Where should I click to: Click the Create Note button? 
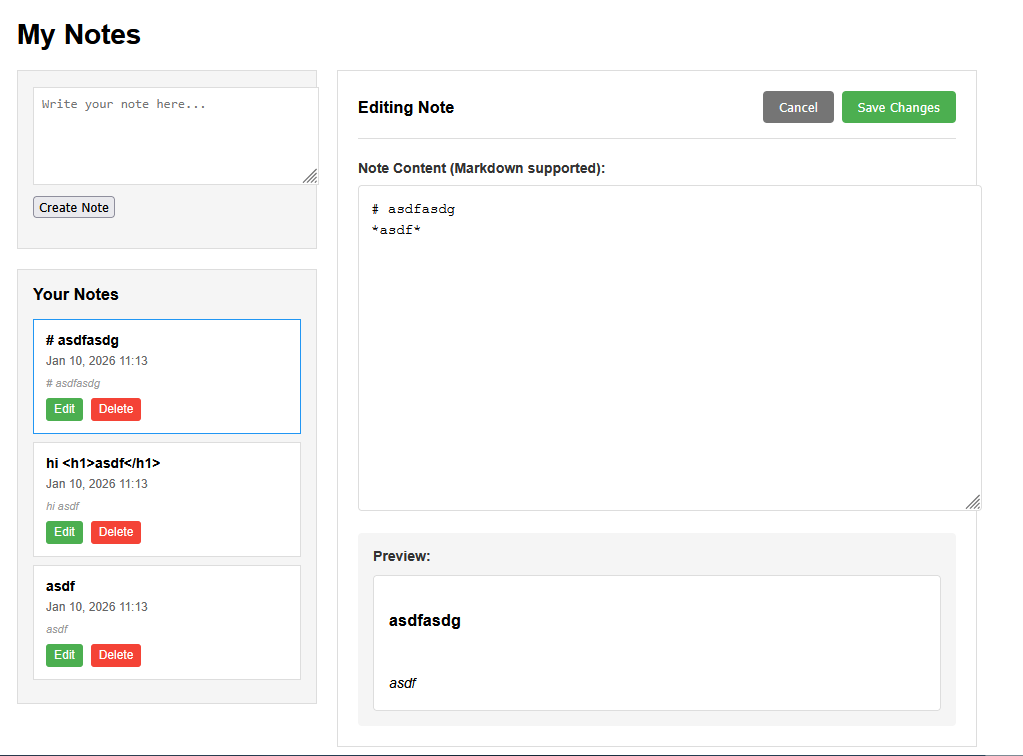click(74, 207)
